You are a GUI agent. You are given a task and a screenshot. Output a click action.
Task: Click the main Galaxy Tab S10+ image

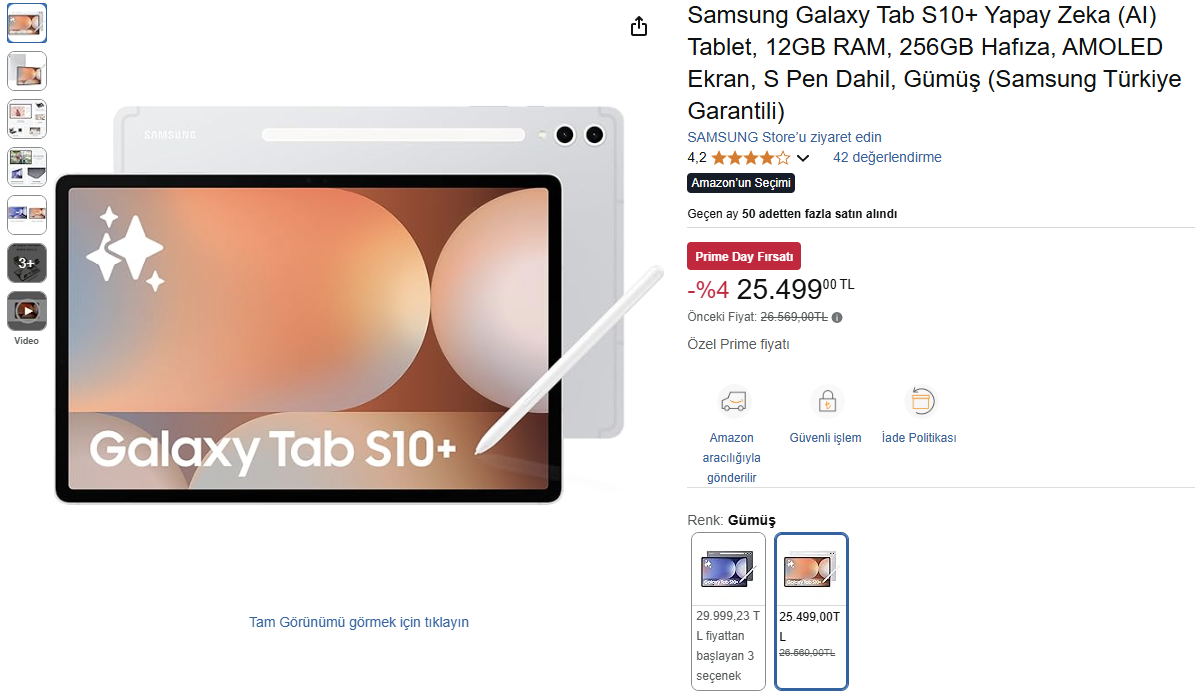click(358, 305)
